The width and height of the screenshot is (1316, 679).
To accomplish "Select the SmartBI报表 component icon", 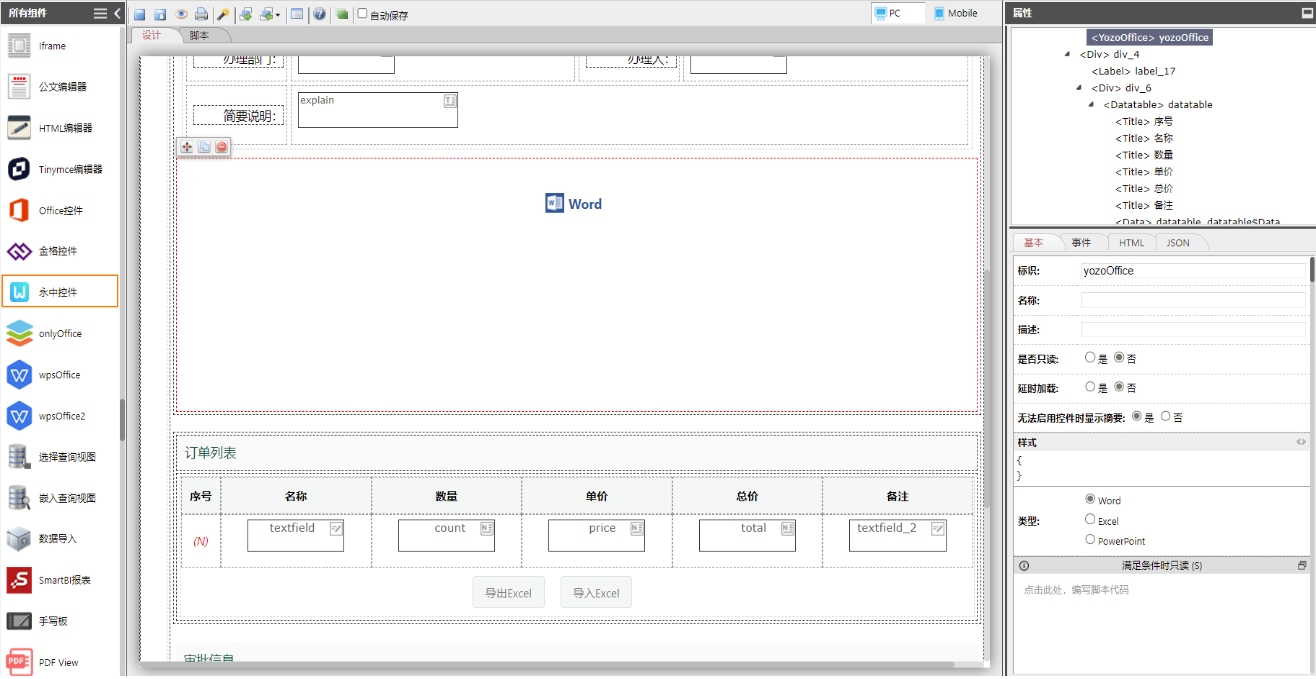I will tap(19, 580).
